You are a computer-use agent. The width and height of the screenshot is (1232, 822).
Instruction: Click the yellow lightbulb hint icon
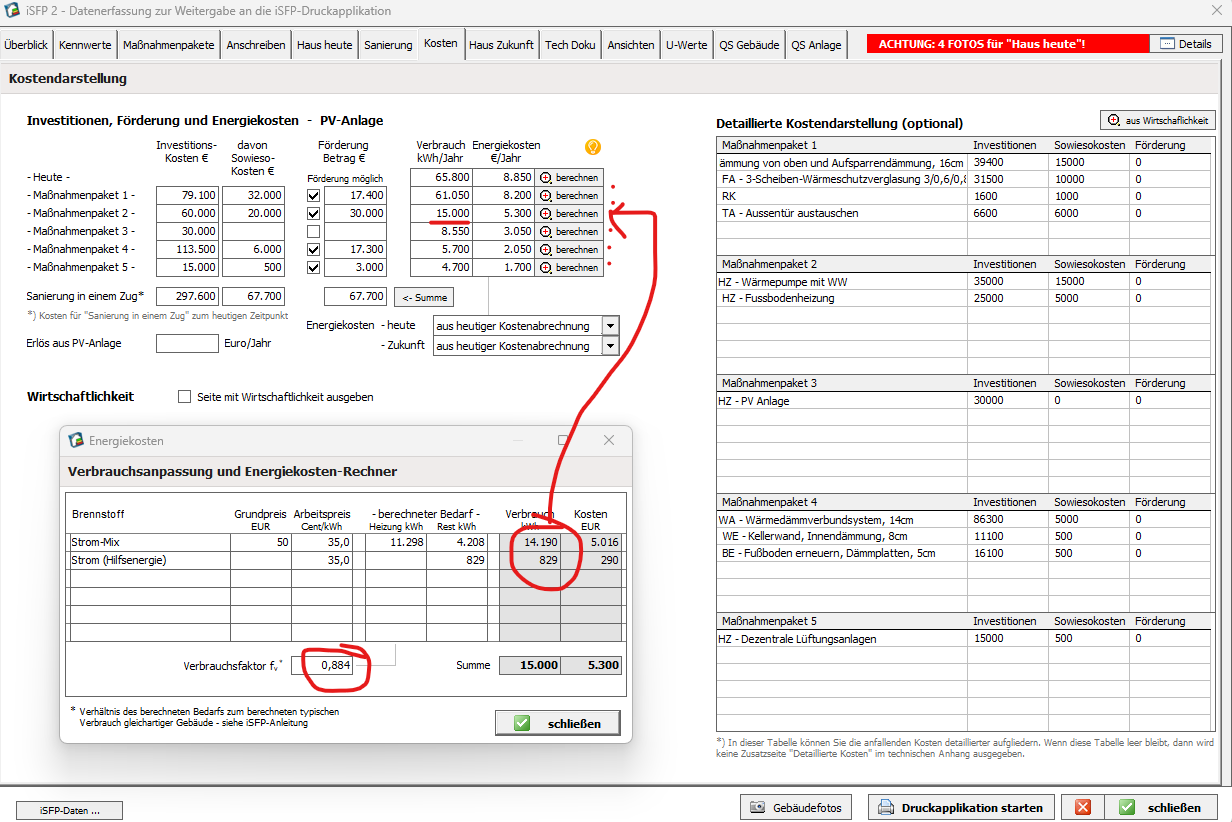tap(593, 148)
